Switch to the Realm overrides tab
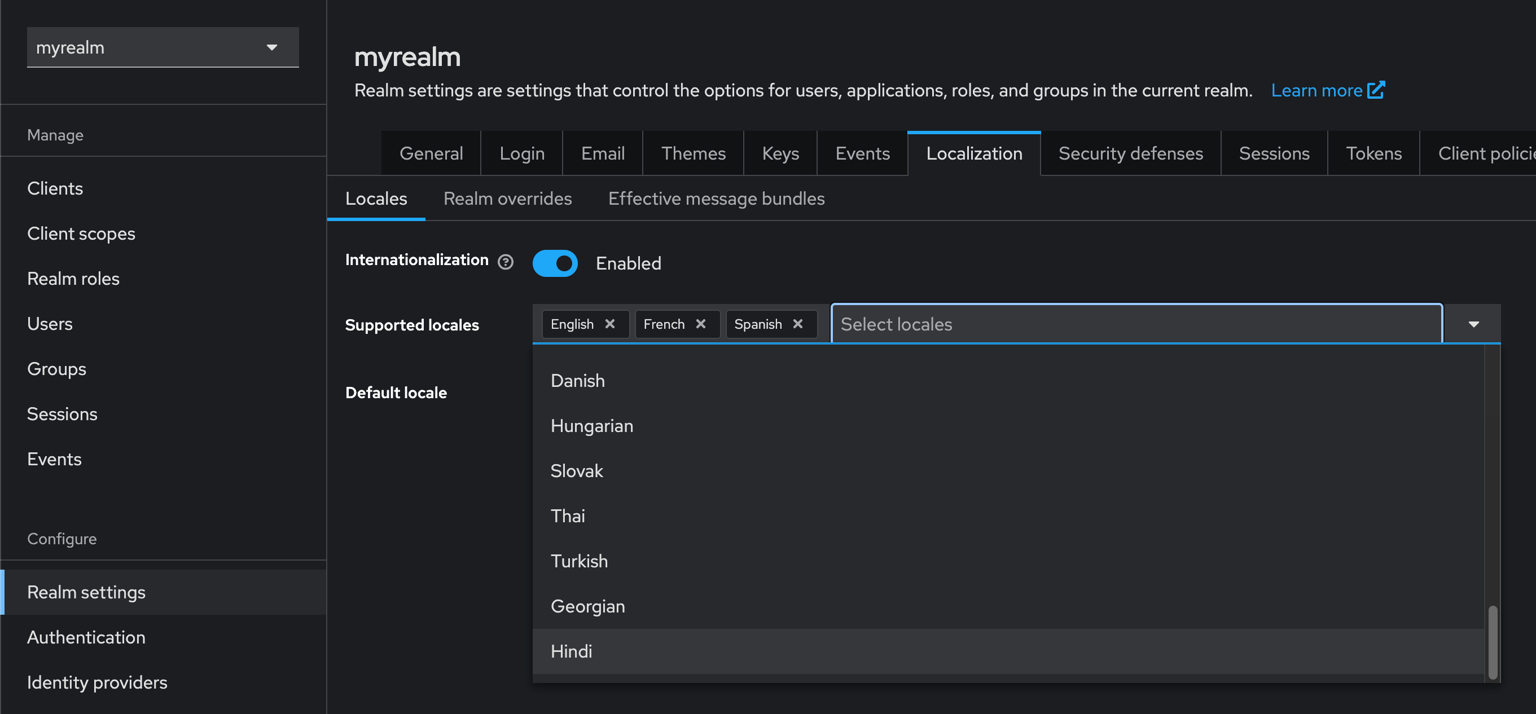This screenshot has width=1536, height=714. [507, 199]
